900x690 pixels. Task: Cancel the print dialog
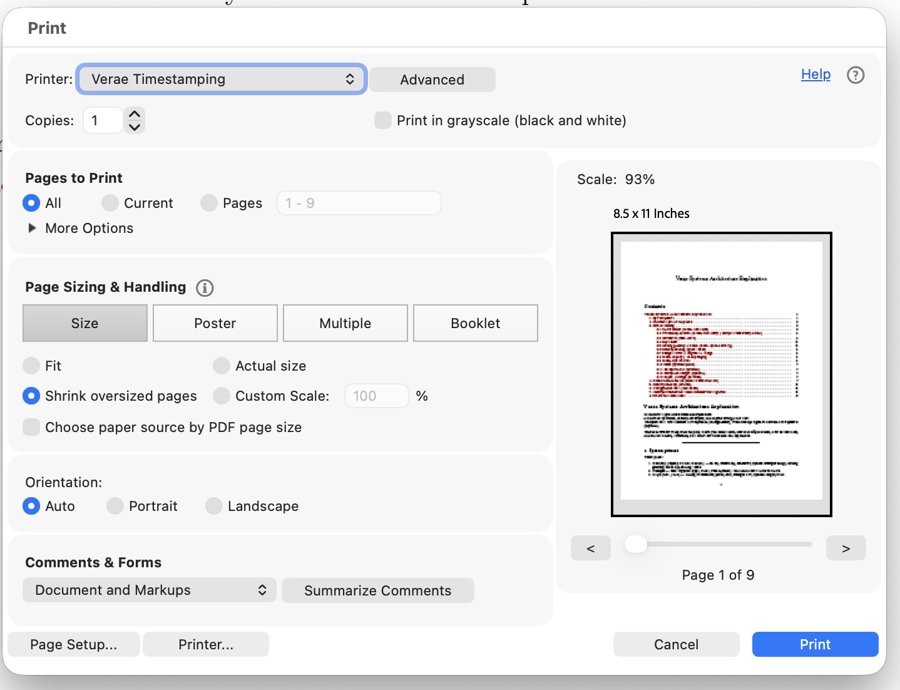tap(676, 645)
